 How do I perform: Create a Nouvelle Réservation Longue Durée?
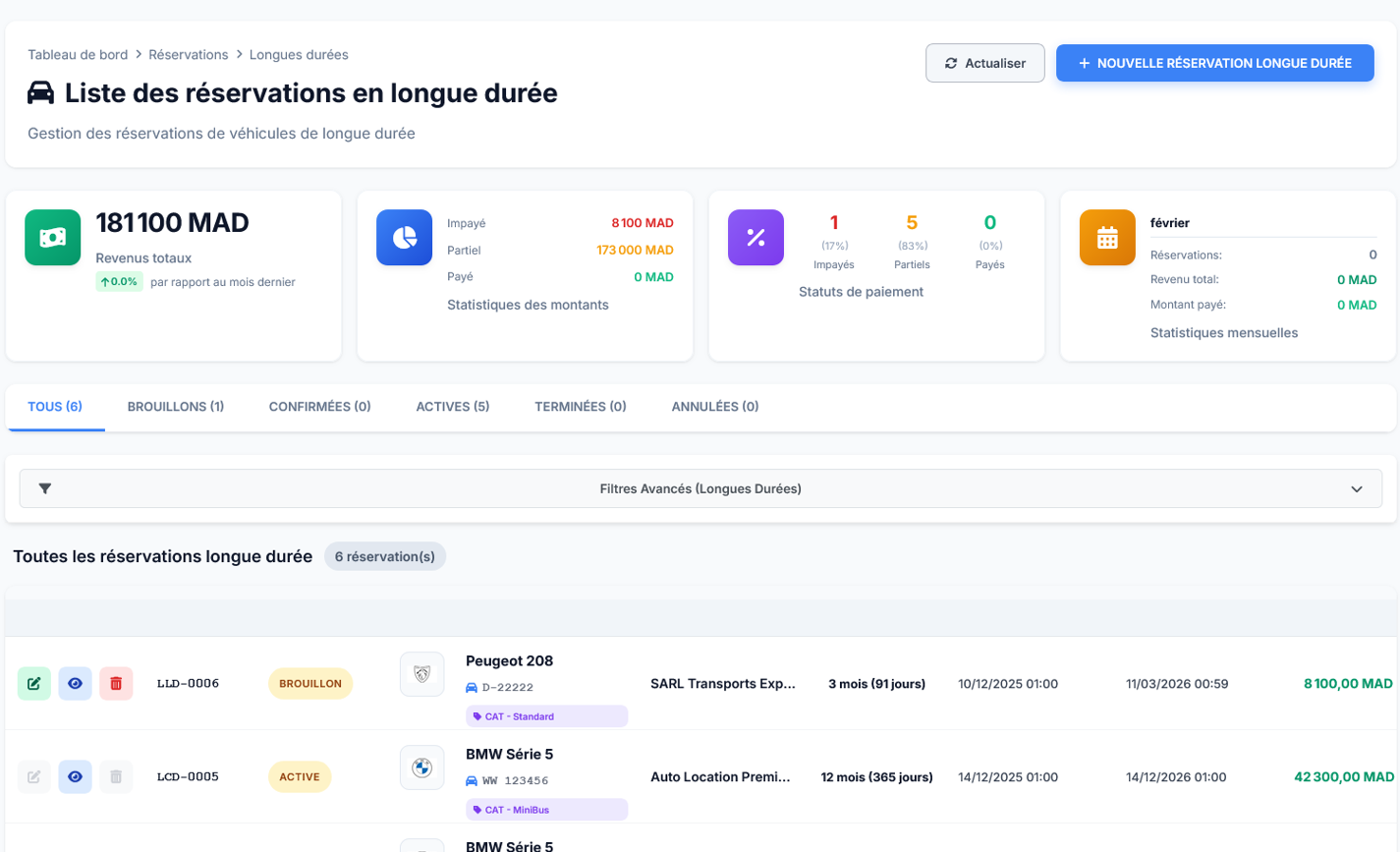click(x=1214, y=63)
